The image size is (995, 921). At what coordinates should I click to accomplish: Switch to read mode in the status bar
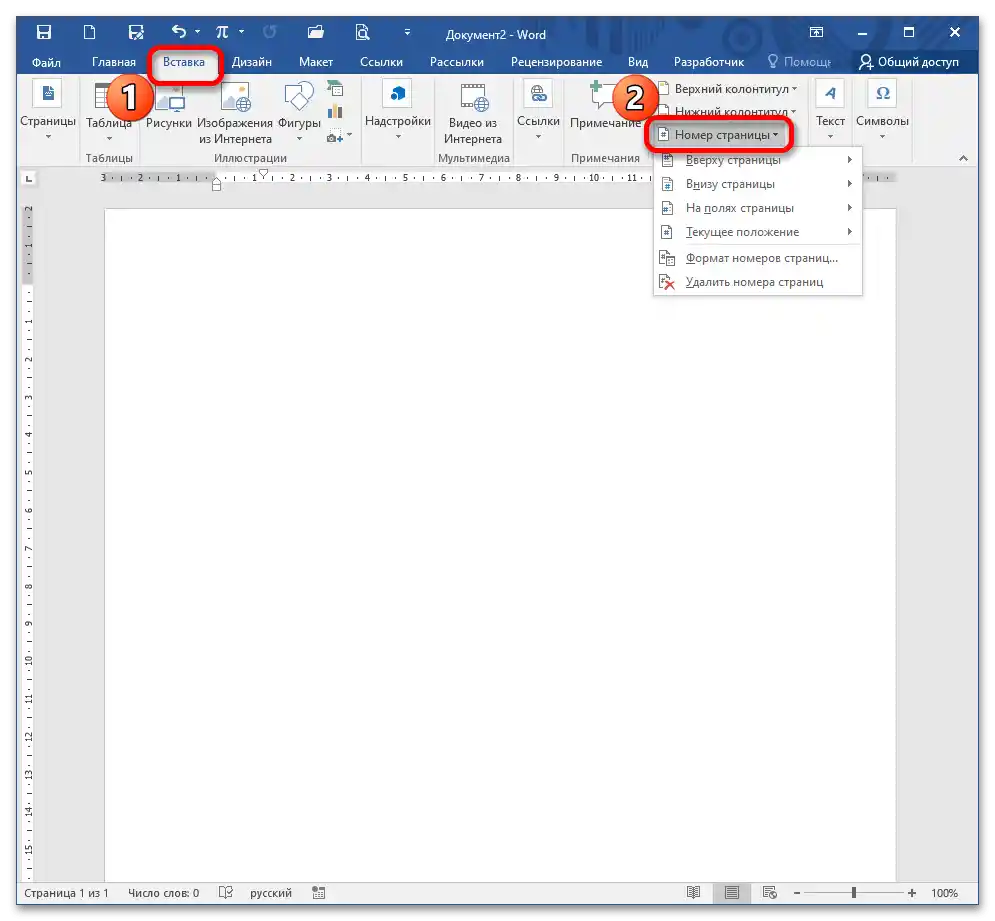(x=694, y=892)
